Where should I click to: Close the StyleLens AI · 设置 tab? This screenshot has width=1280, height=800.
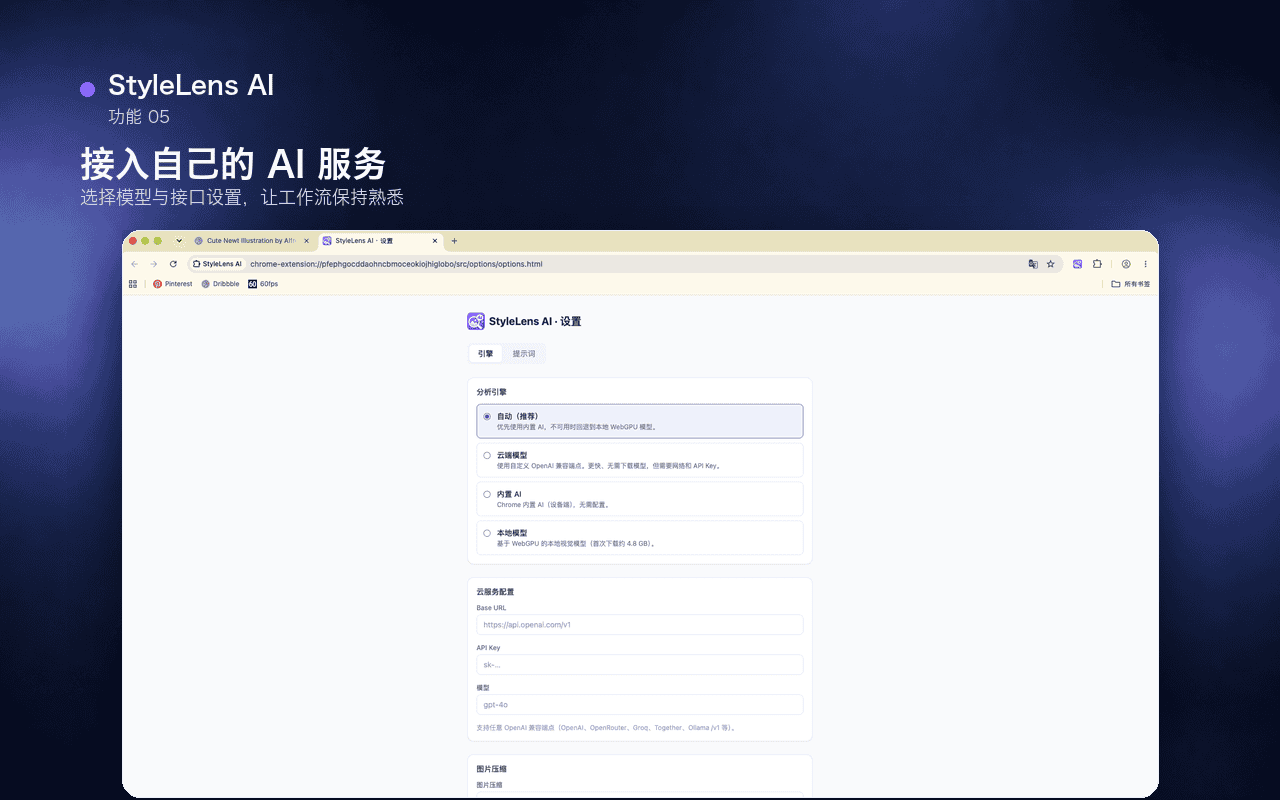[x=434, y=241]
